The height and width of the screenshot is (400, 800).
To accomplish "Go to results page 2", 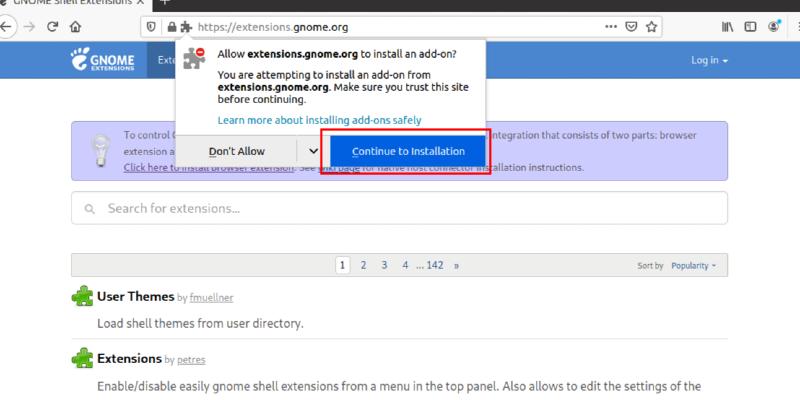I will coord(363,266).
